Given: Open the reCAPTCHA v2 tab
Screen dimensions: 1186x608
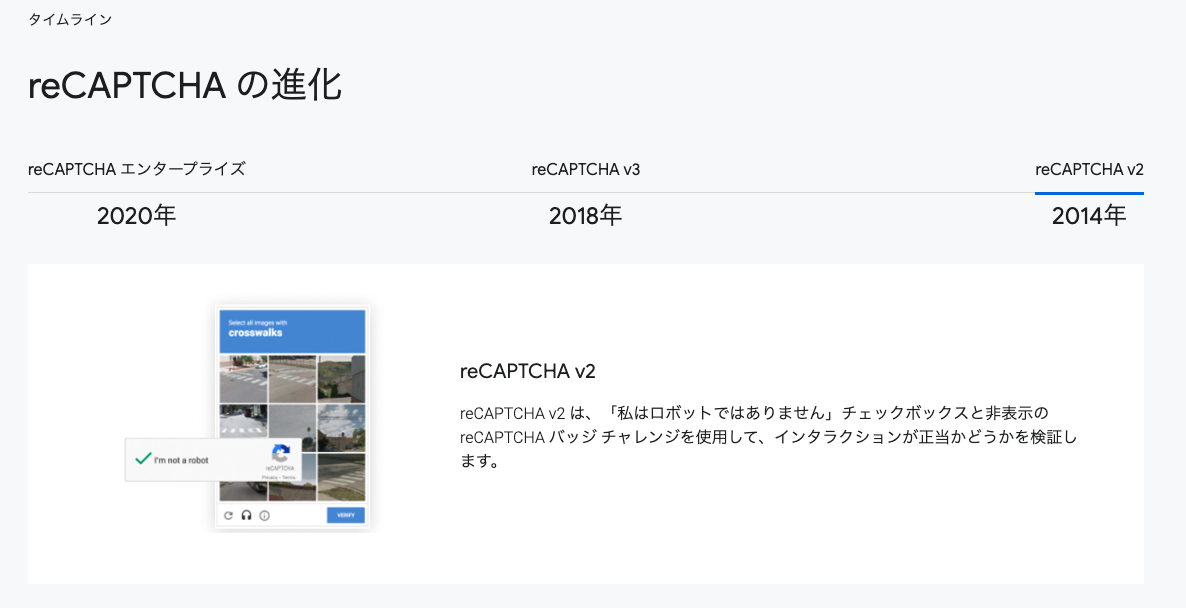Looking at the screenshot, I should point(1089,169).
